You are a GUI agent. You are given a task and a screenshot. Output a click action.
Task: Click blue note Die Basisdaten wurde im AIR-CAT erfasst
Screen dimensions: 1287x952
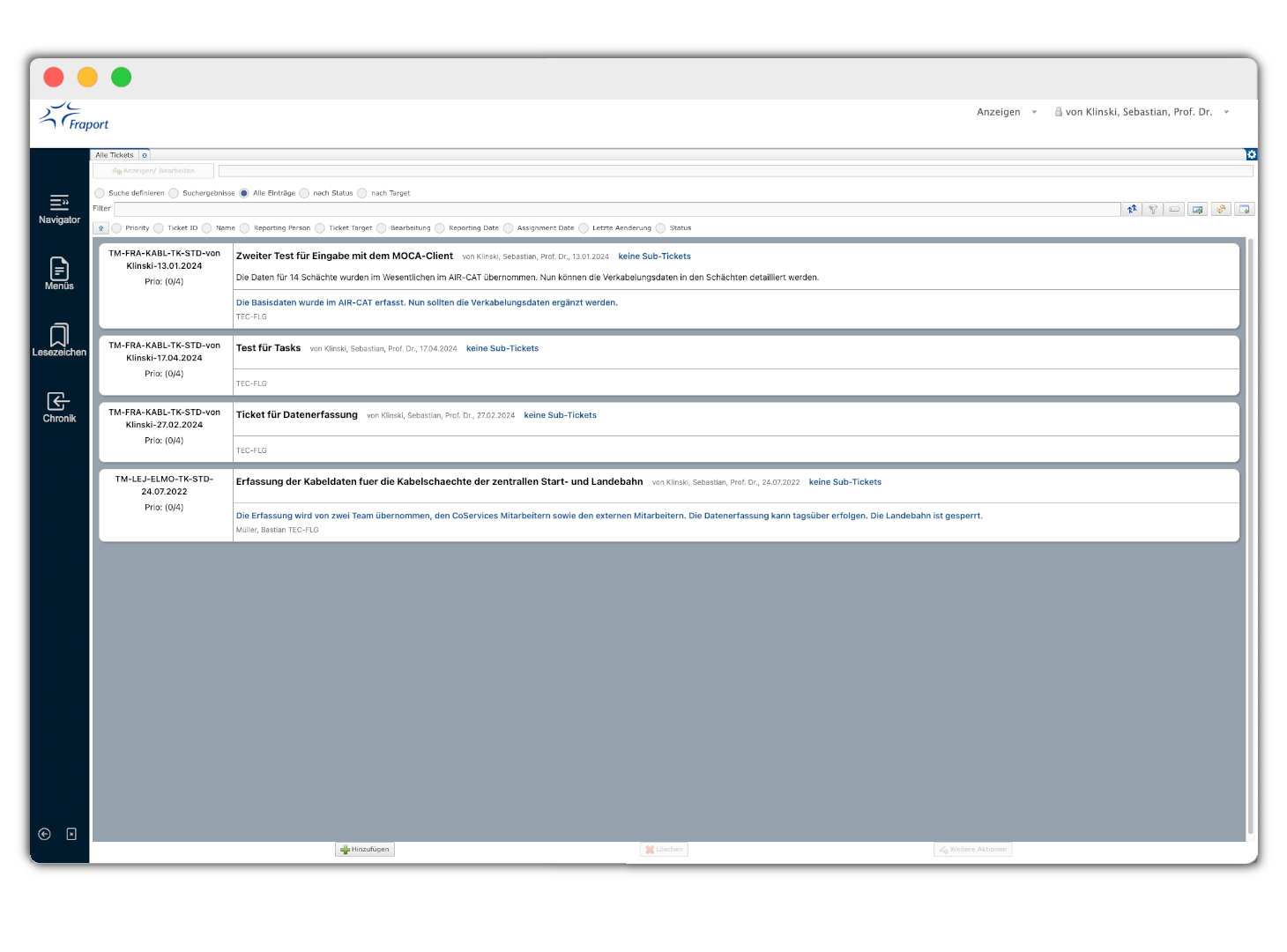point(427,302)
